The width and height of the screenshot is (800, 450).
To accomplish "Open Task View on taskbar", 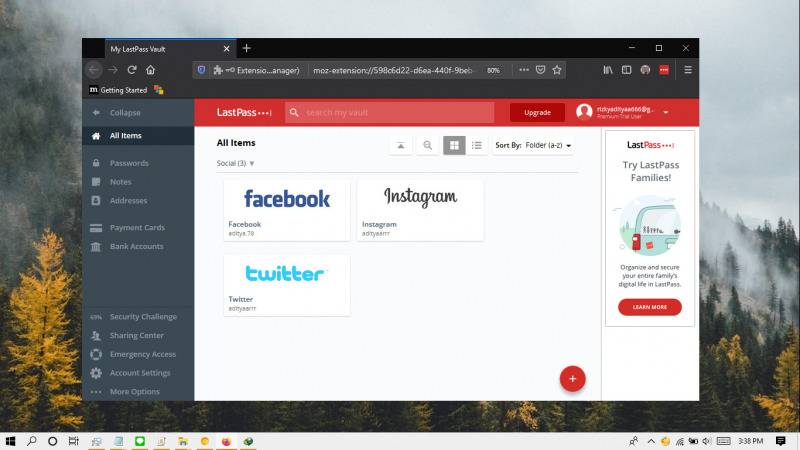I will click(x=73, y=441).
